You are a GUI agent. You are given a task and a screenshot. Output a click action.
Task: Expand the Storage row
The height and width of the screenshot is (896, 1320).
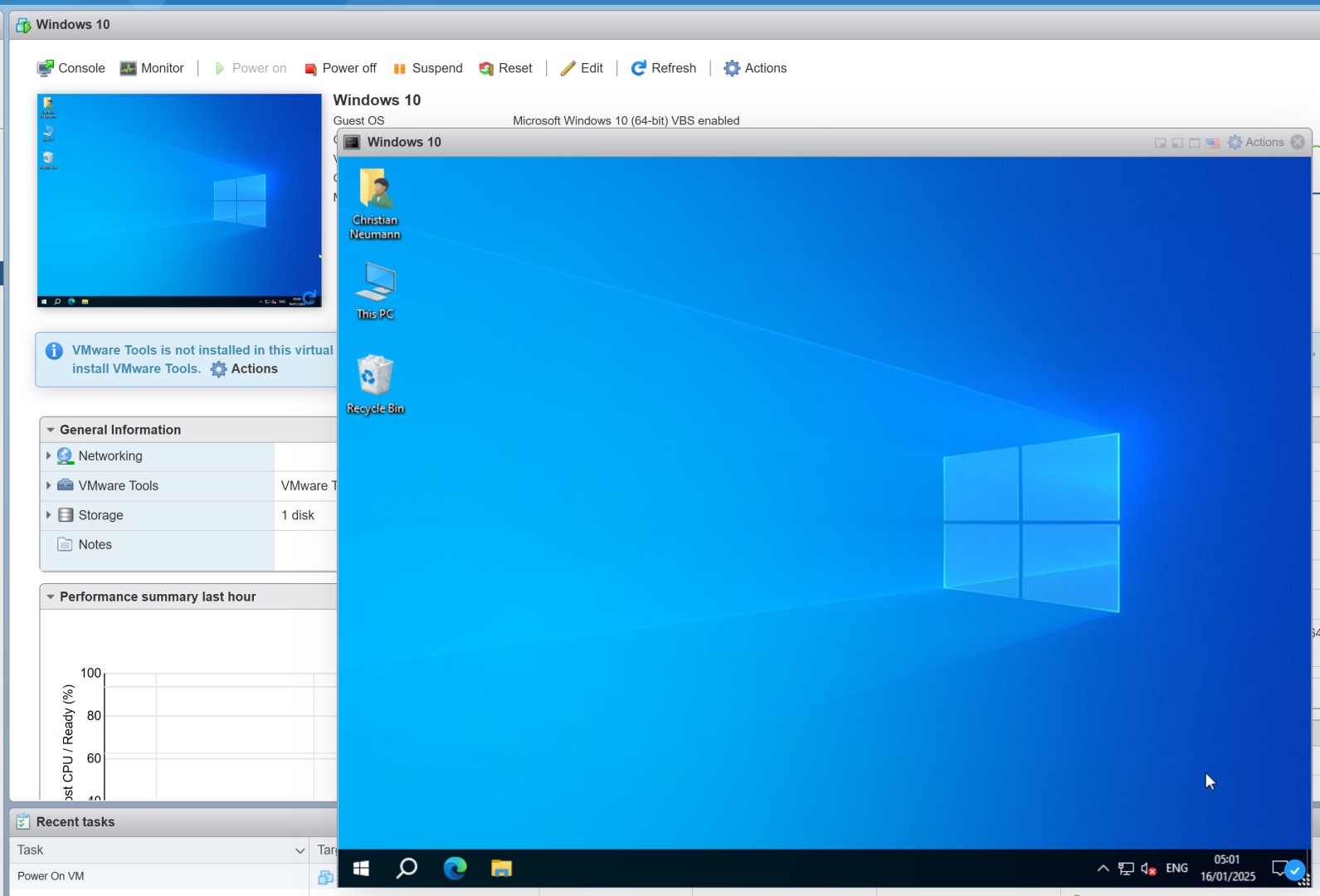tap(48, 515)
